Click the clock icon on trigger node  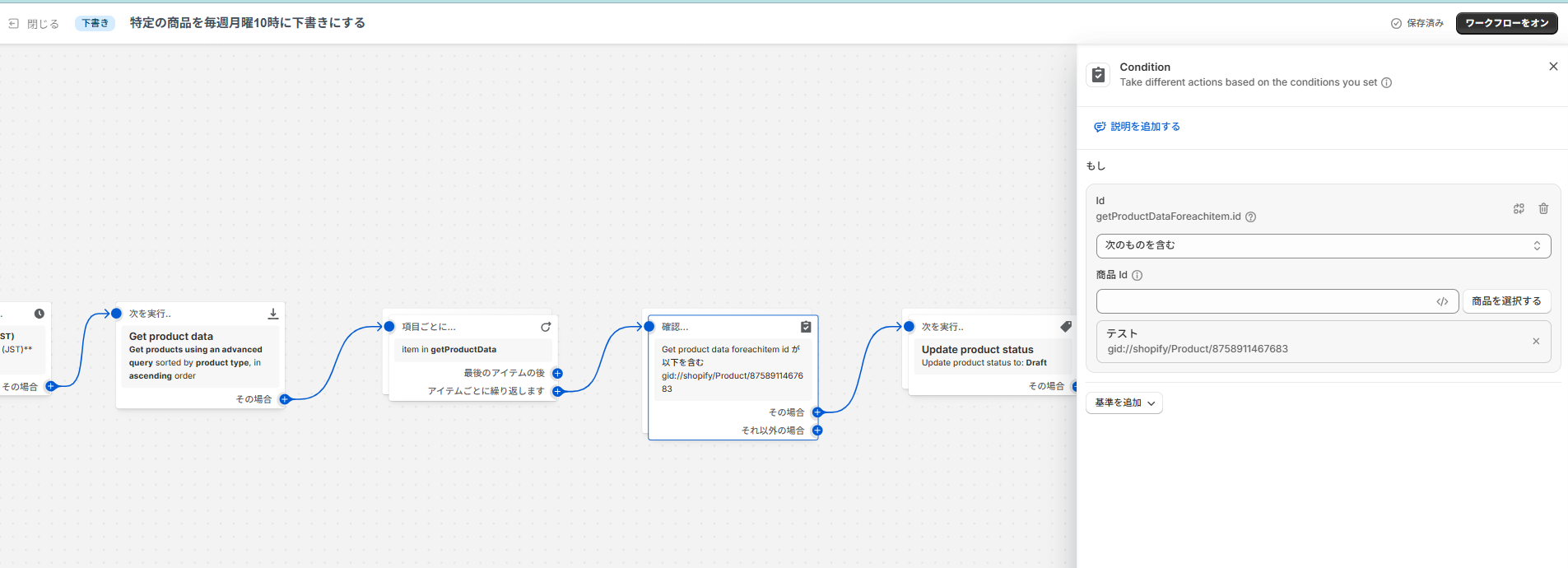click(39, 314)
